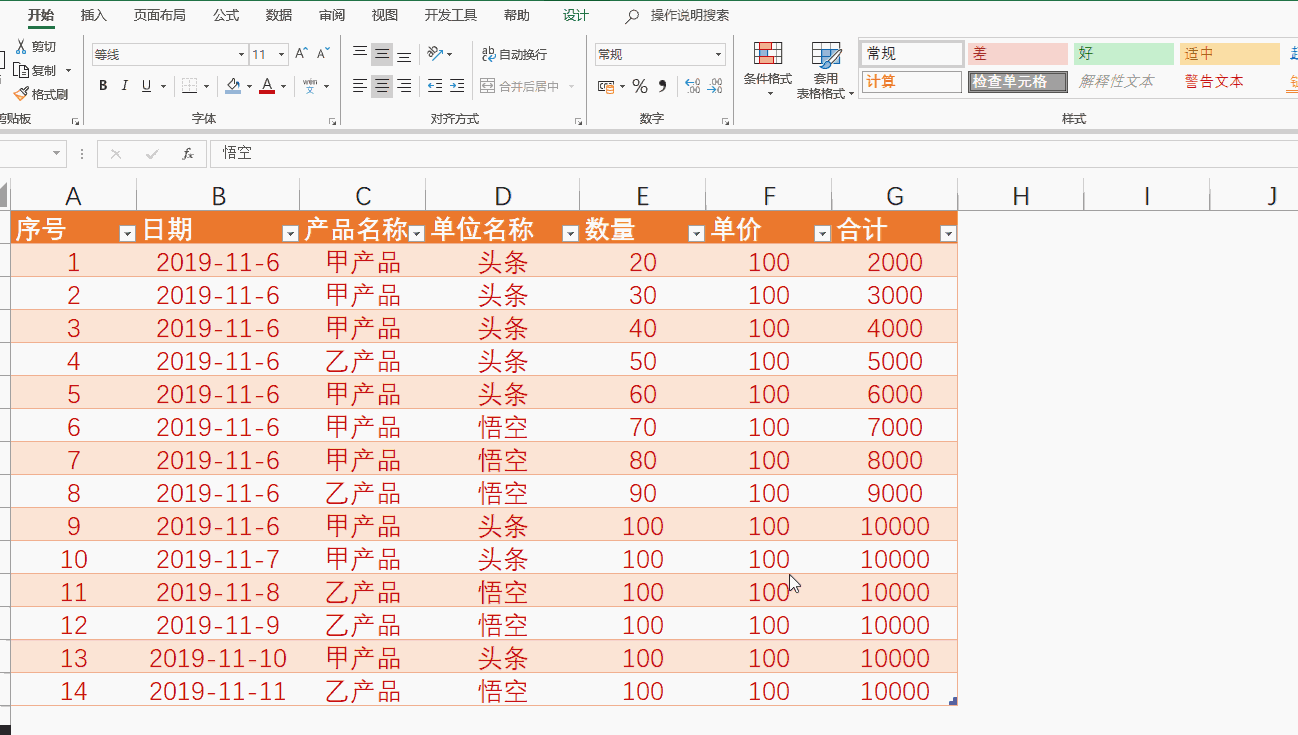The height and width of the screenshot is (735, 1298).
Task: Open the 页面布局 tab
Action: pyautogui.click(x=160, y=15)
